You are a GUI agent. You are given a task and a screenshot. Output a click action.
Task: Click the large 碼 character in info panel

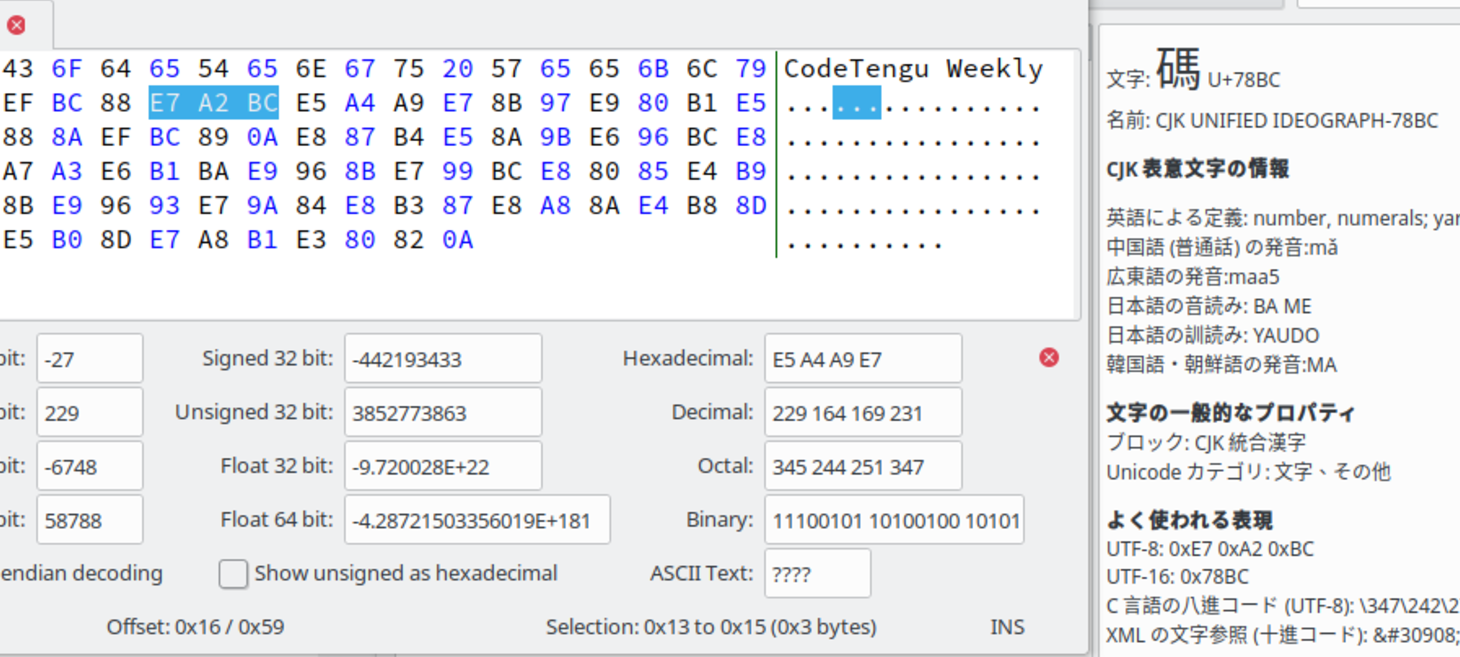tap(1178, 70)
